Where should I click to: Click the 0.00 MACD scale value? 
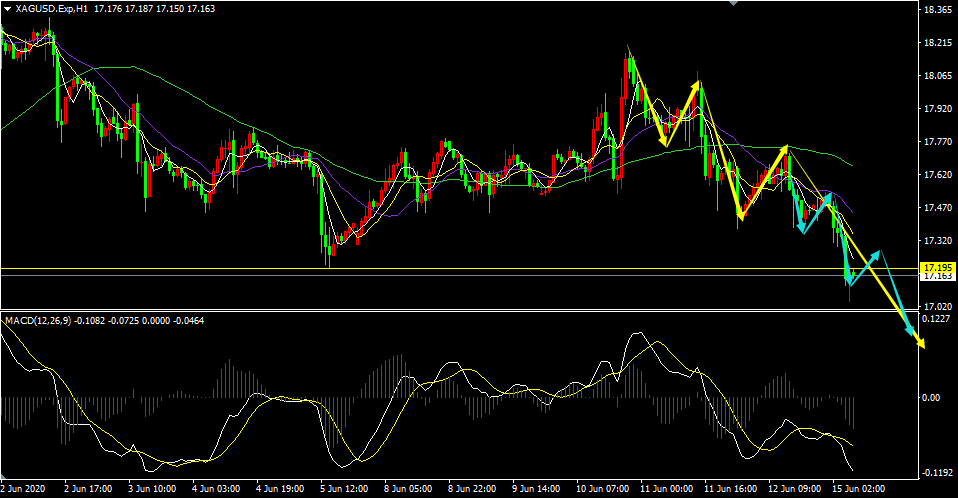932,398
